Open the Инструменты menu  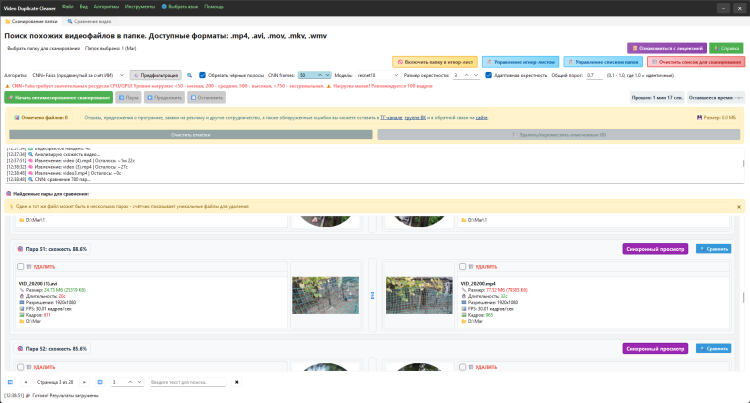140,7
